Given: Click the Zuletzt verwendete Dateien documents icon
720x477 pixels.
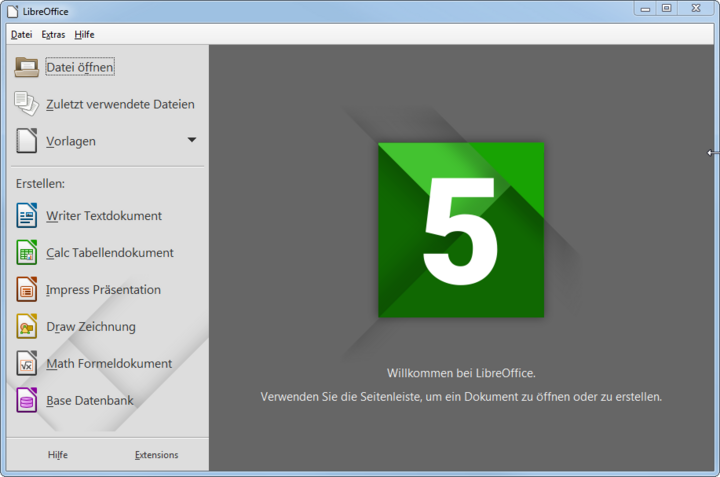Looking at the screenshot, I should (27, 104).
